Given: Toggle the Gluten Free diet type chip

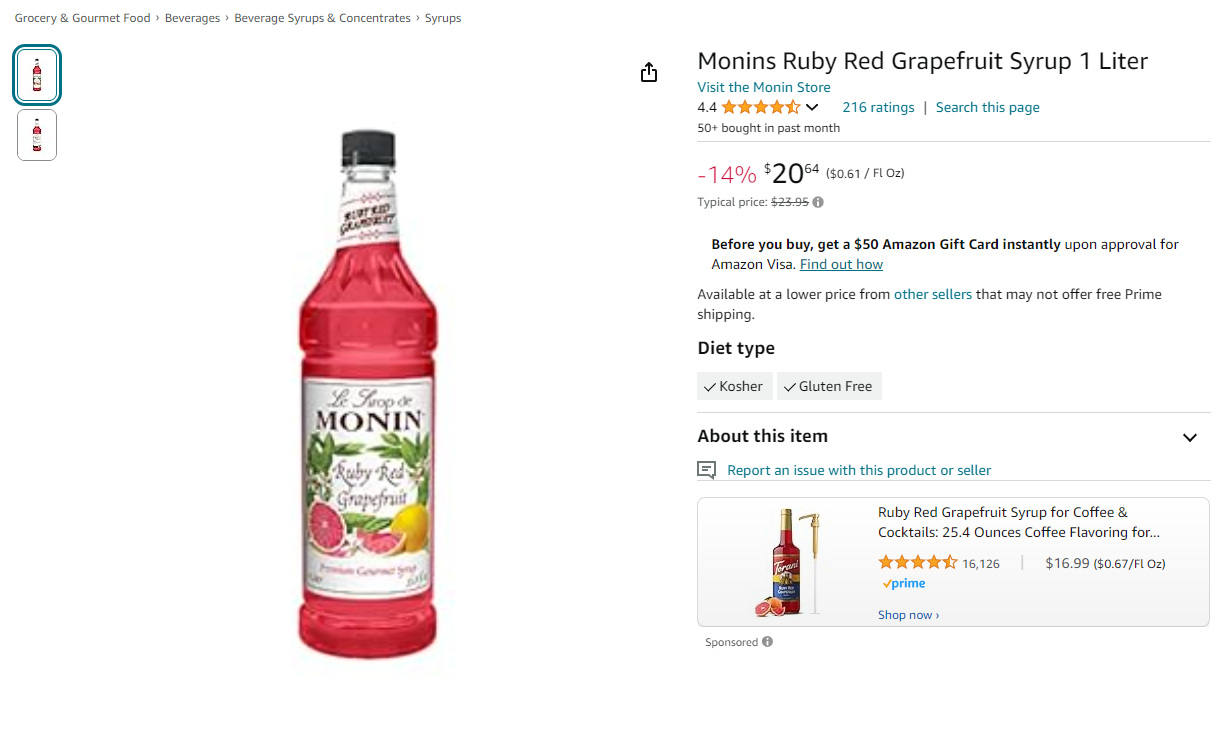Looking at the screenshot, I should click(829, 386).
